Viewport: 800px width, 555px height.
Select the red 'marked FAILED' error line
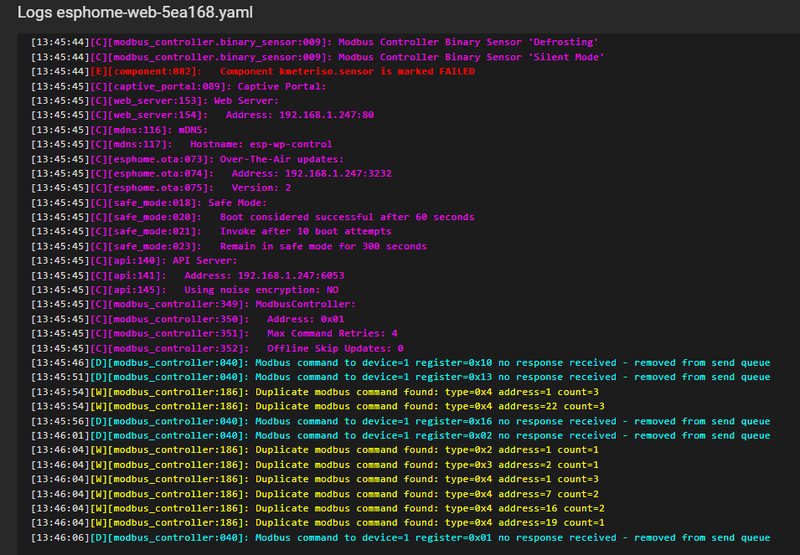tap(252, 72)
